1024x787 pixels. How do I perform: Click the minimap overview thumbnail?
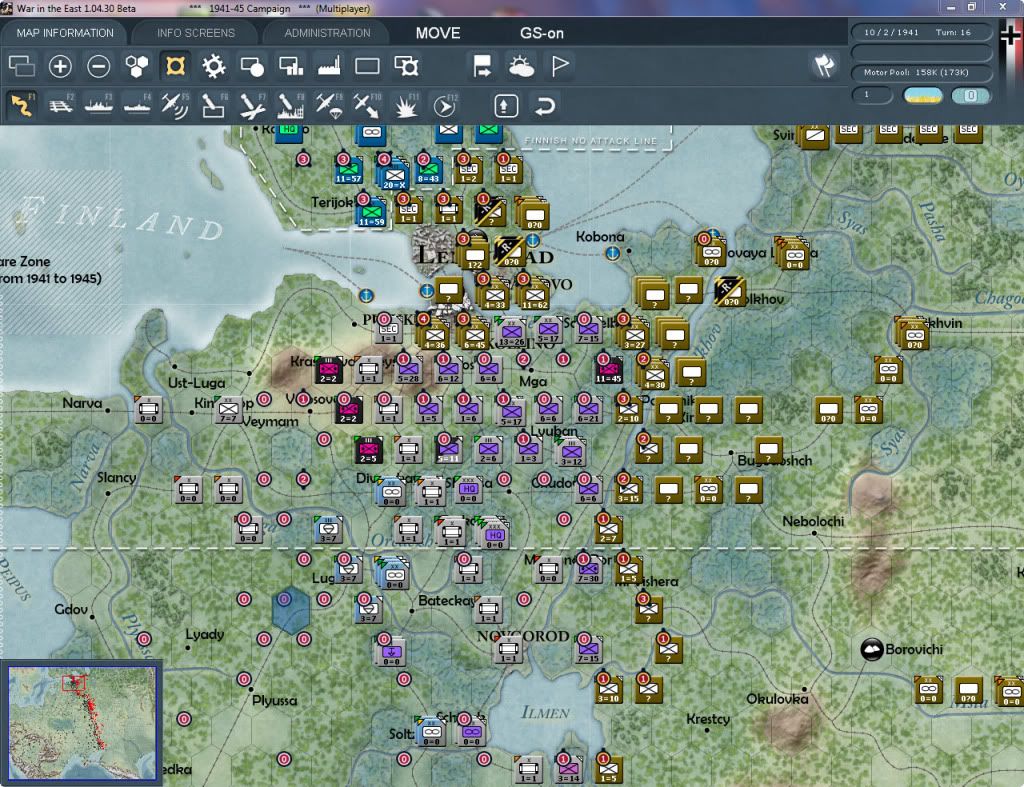(82, 722)
